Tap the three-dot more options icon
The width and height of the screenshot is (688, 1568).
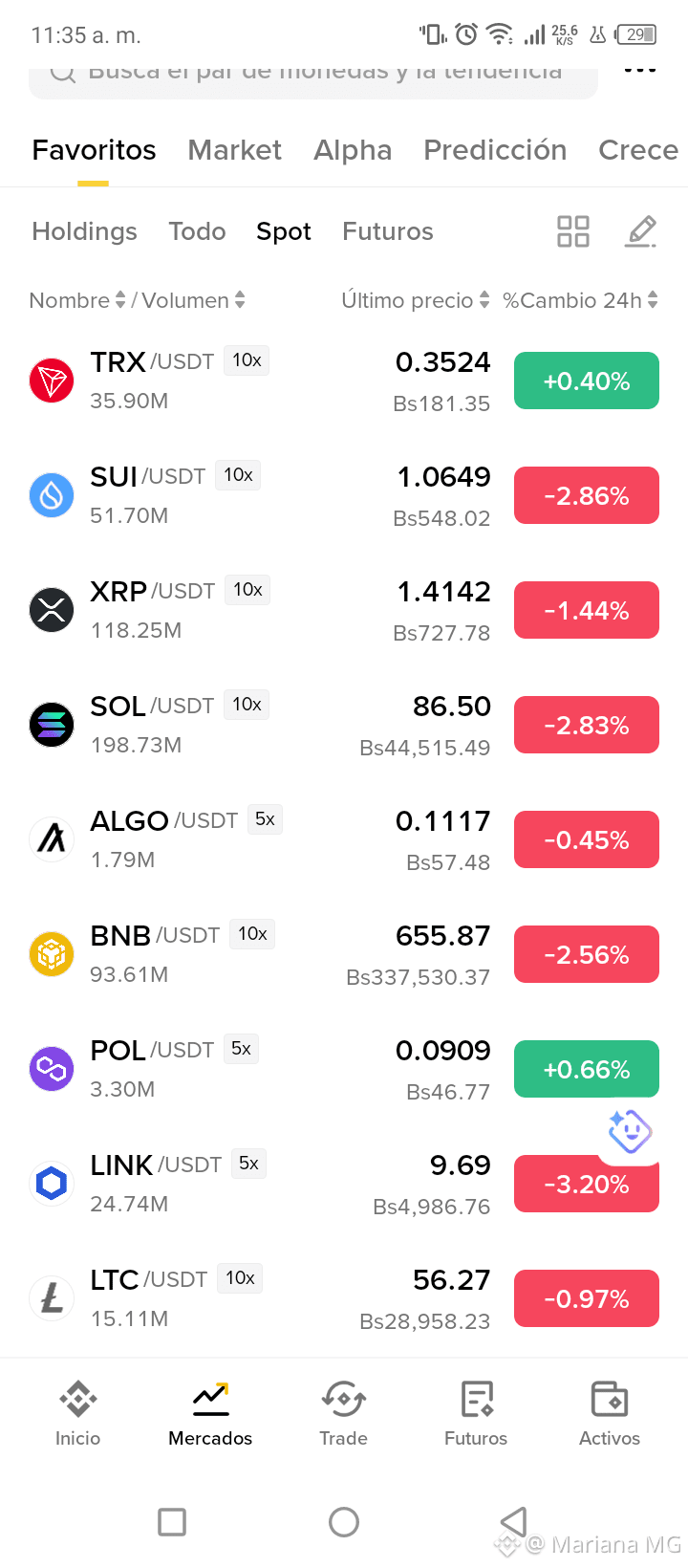pyautogui.click(x=639, y=71)
